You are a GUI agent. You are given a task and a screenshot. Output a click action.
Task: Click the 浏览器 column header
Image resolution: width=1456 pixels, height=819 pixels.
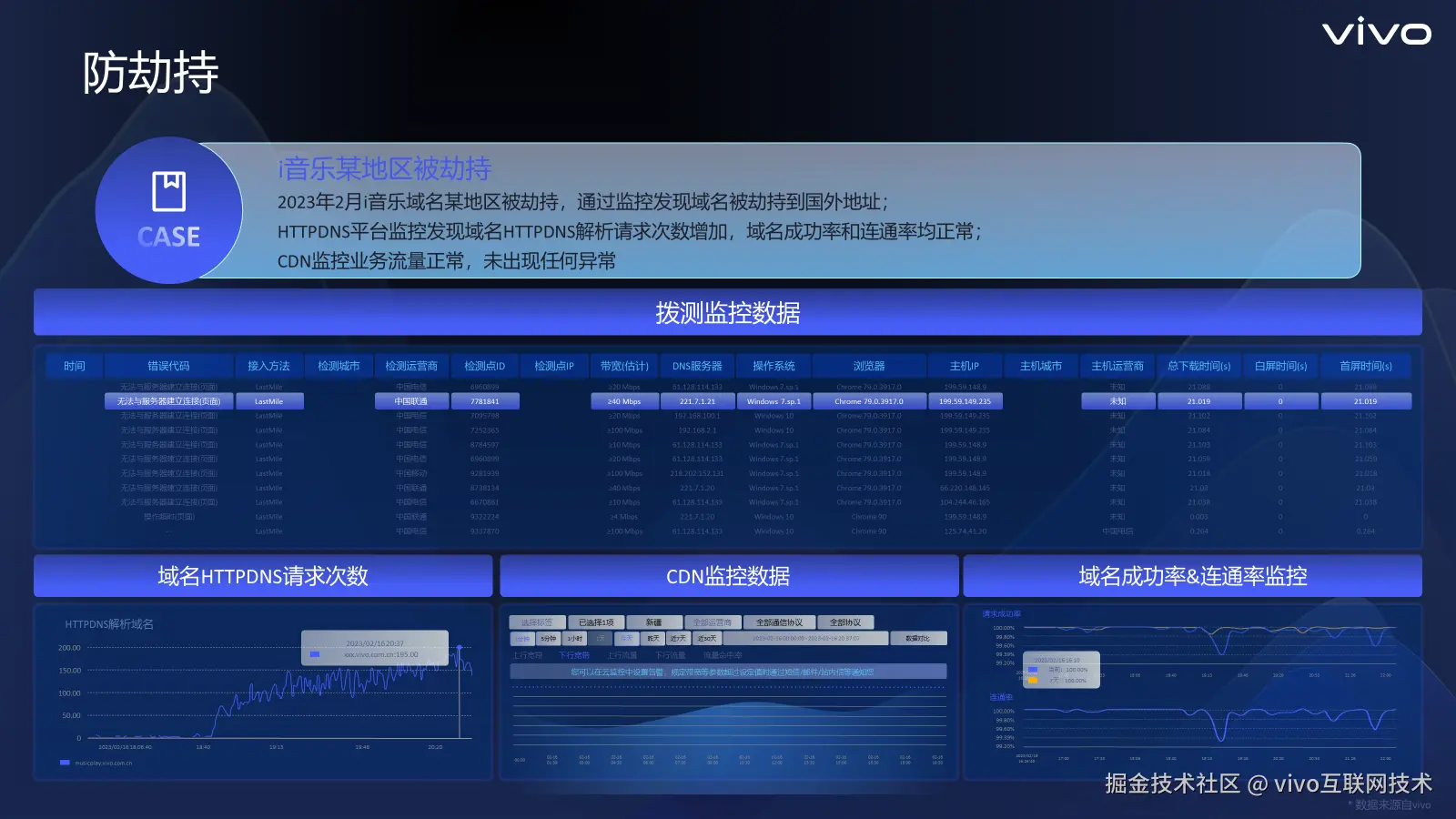pyautogui.click(x=869, y=366)
